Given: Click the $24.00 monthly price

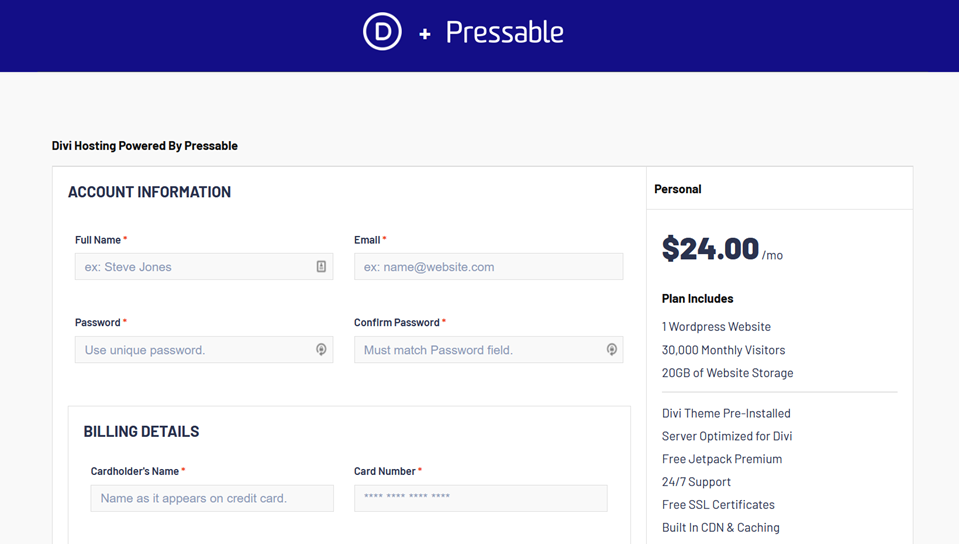Looking at the screenshot, I should point(711,249).
